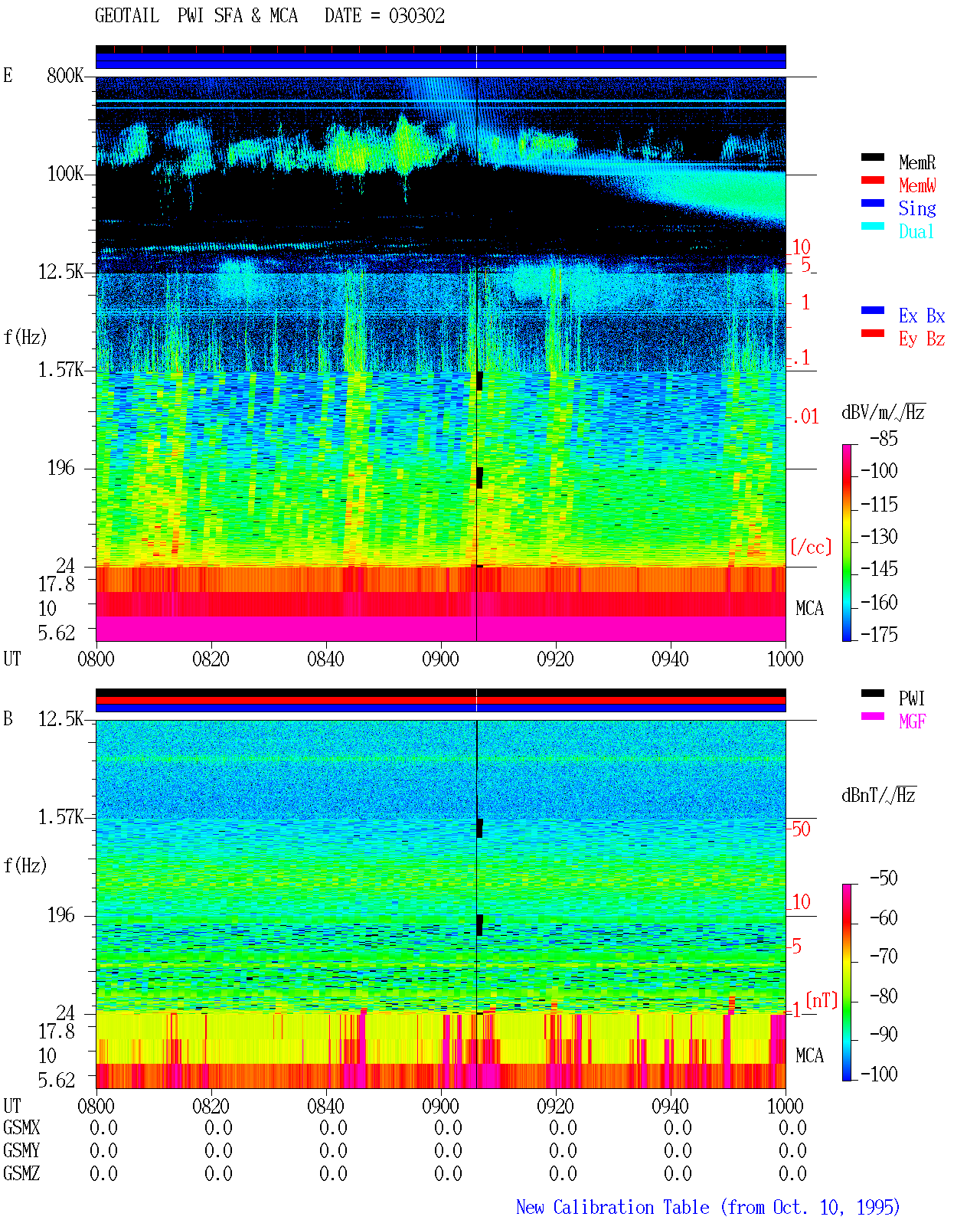
Task: Click the 5.62 label on the E panel
Action: tap(57, 633)
